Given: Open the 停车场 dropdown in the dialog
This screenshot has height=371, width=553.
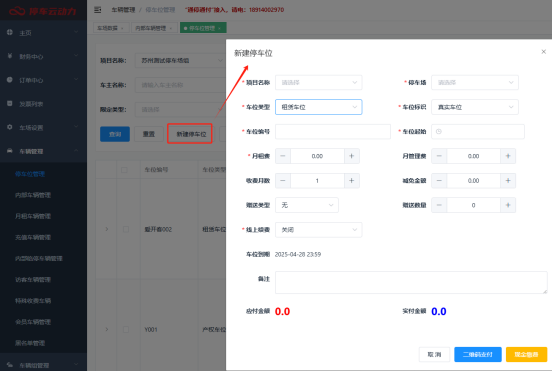Looking at the screenshot, I should point(475,83).
